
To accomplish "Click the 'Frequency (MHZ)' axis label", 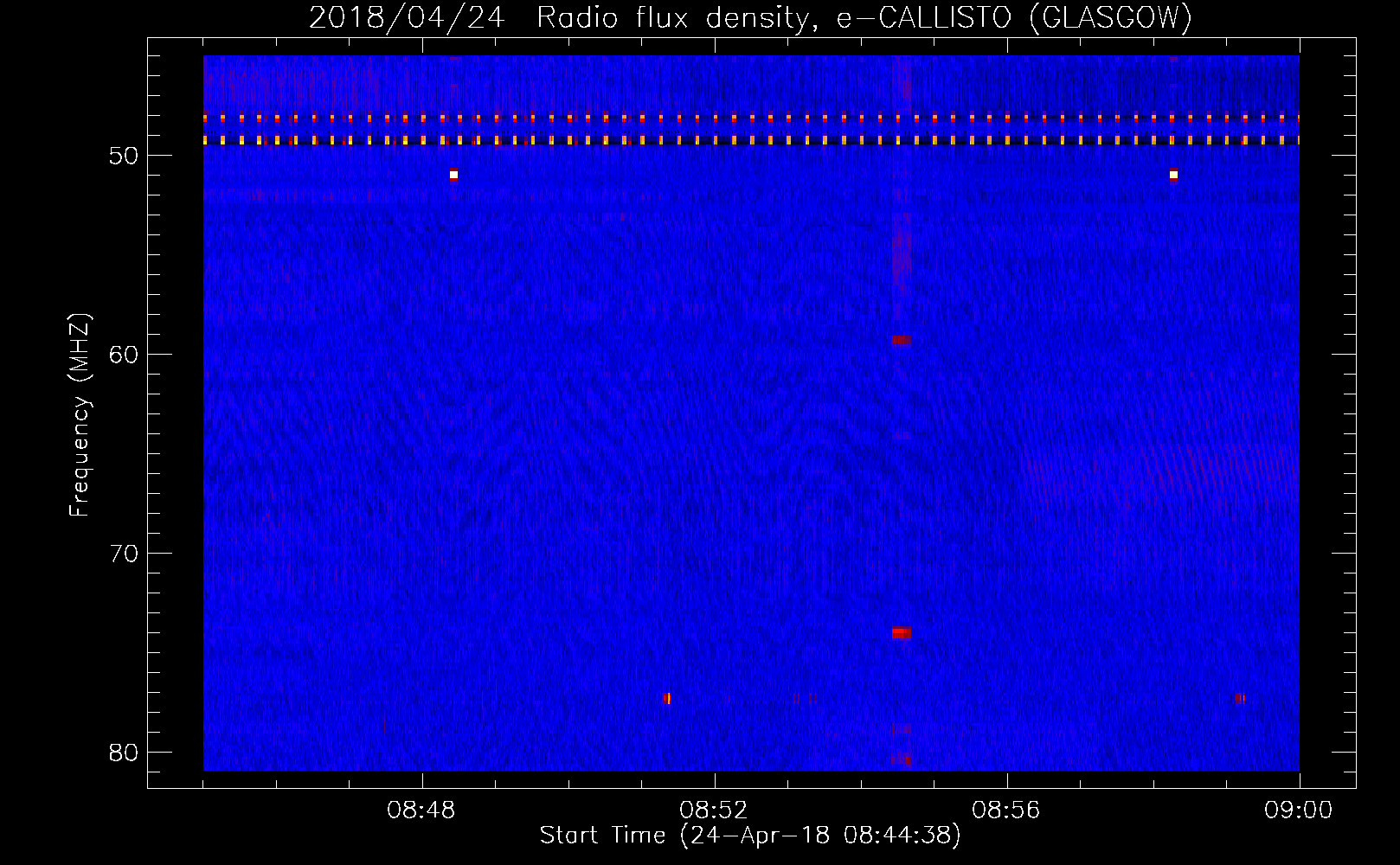I will pyautogui.click(x=80, y=415).
